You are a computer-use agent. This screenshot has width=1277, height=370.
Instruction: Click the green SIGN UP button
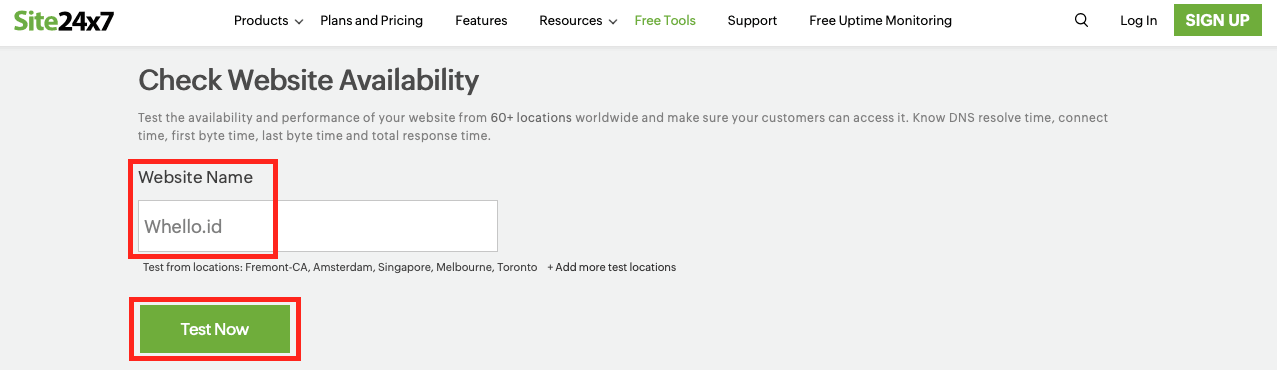click(x=1217, y=20)
